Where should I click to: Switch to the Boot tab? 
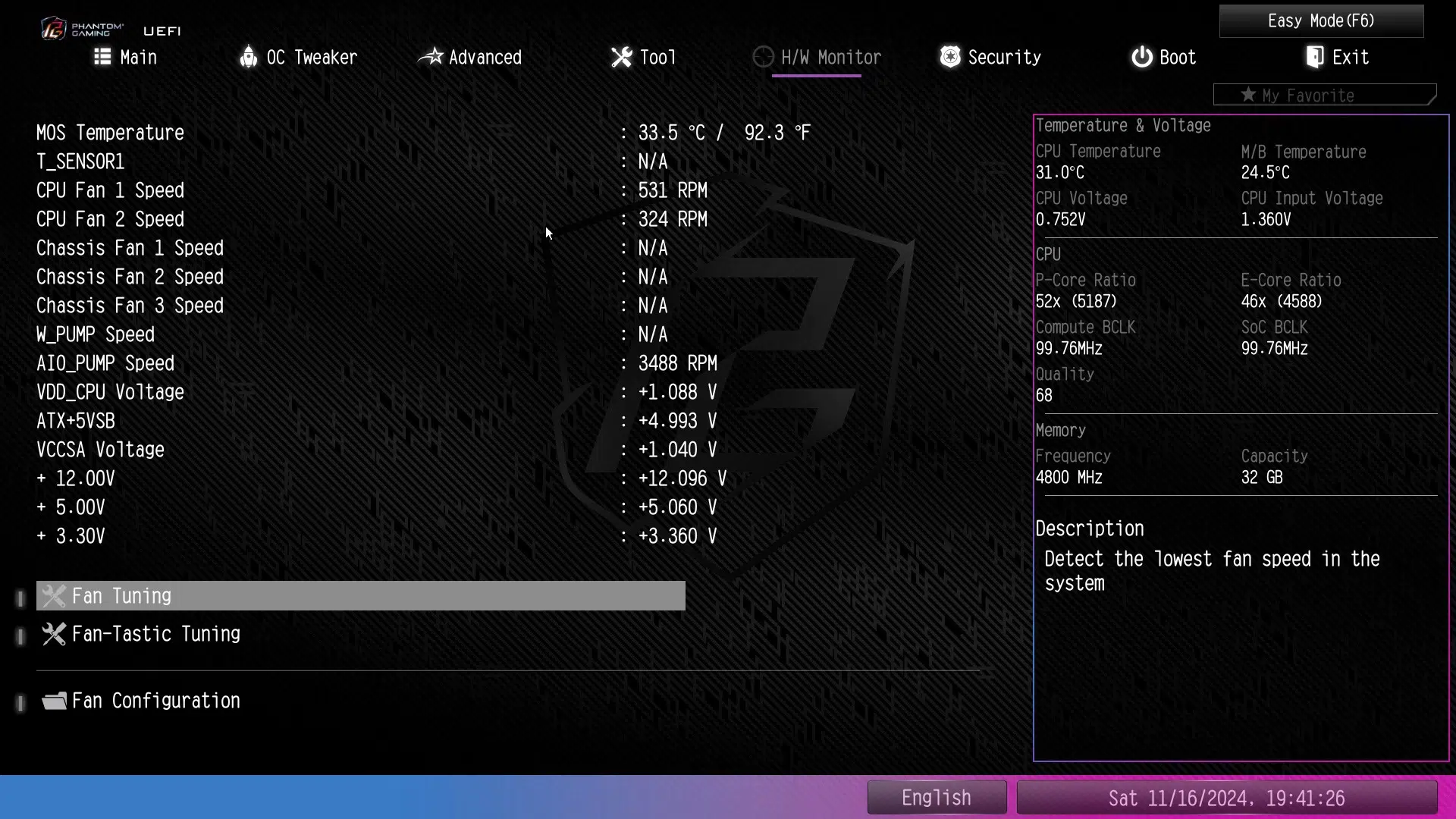point(1163,57)
